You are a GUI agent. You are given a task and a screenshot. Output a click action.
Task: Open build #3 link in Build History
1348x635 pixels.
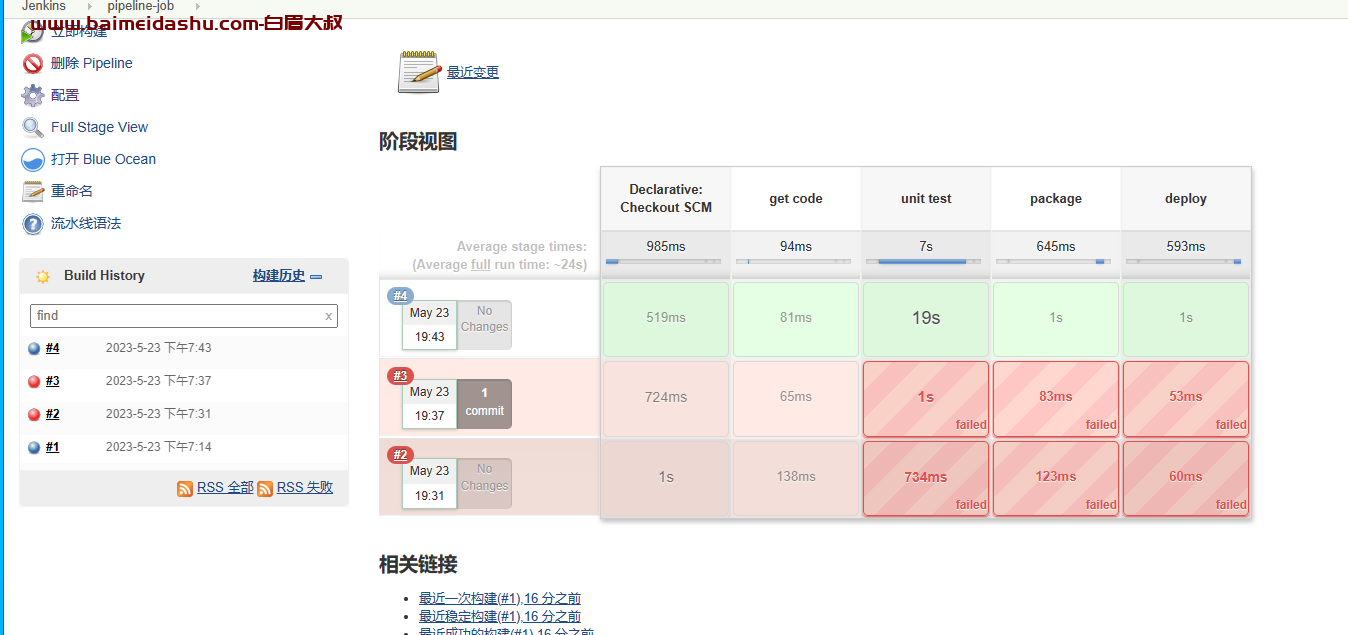pos(52,381)
